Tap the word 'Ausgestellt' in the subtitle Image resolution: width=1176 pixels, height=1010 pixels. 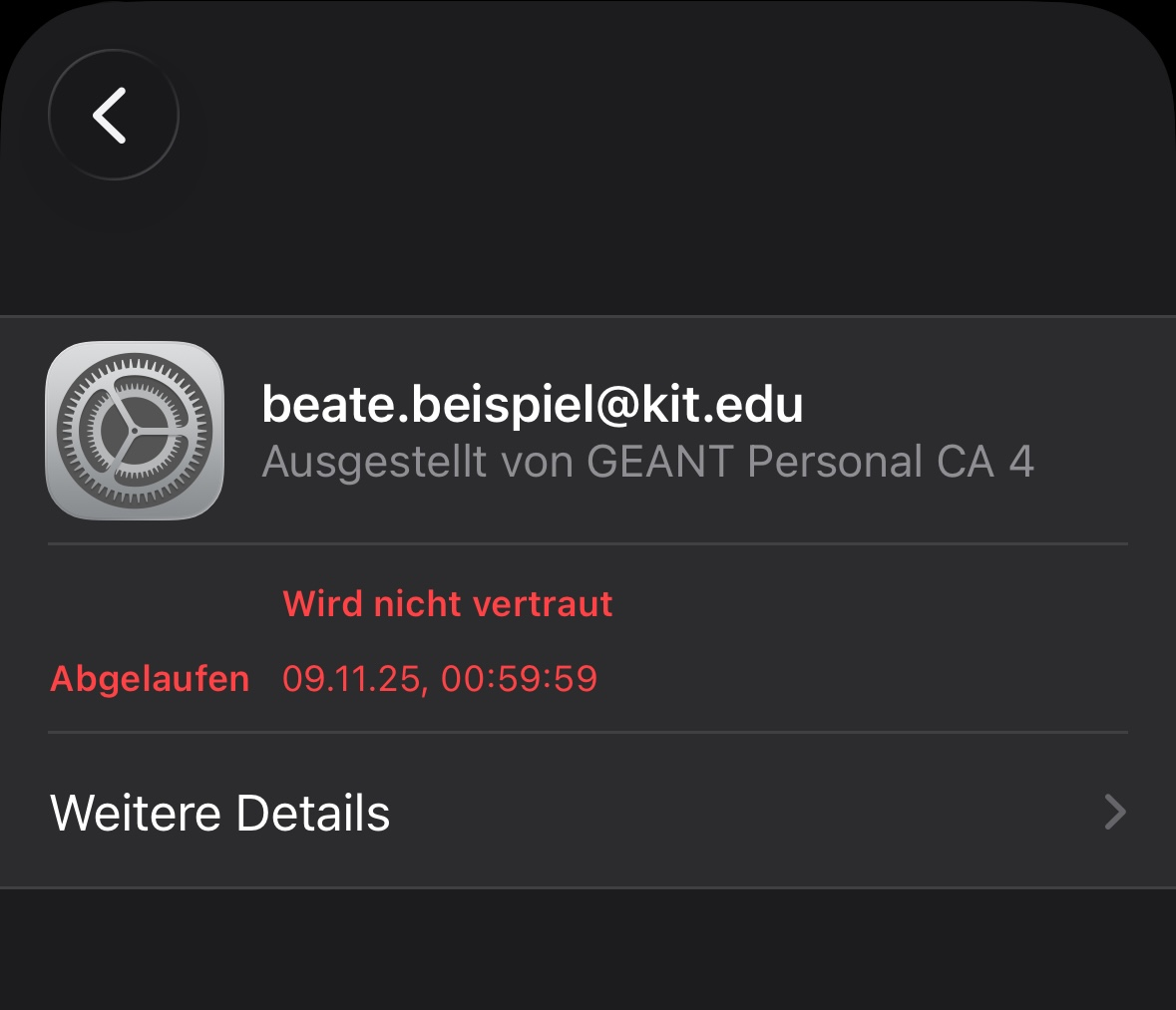tap(374, 462)
